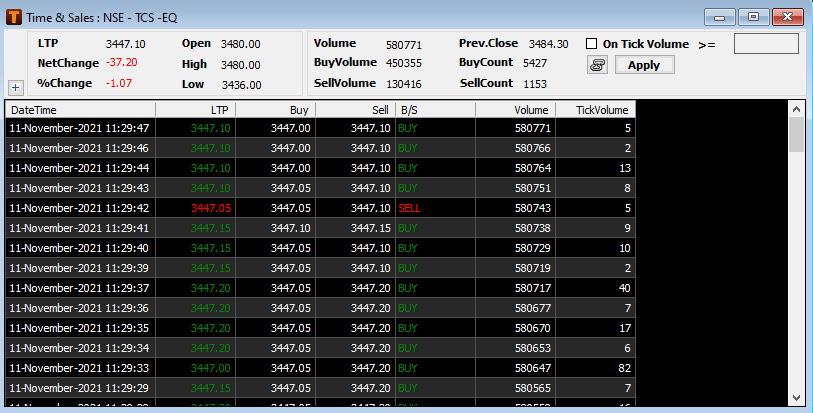Click the NetChange value -37.20
This screenshot has height=413, width=813.
[122, 63]
